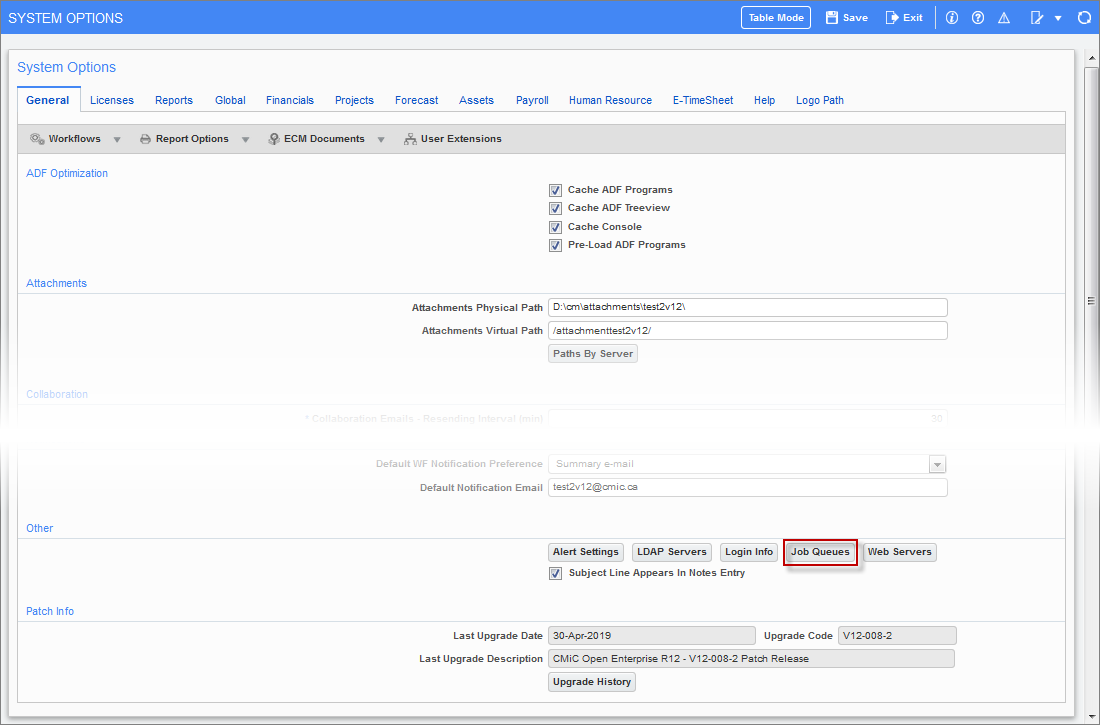Viewport: 1100px width, 725px height.
Task: Click the warning triangle icon
Action: click(x=1004, y=18)
